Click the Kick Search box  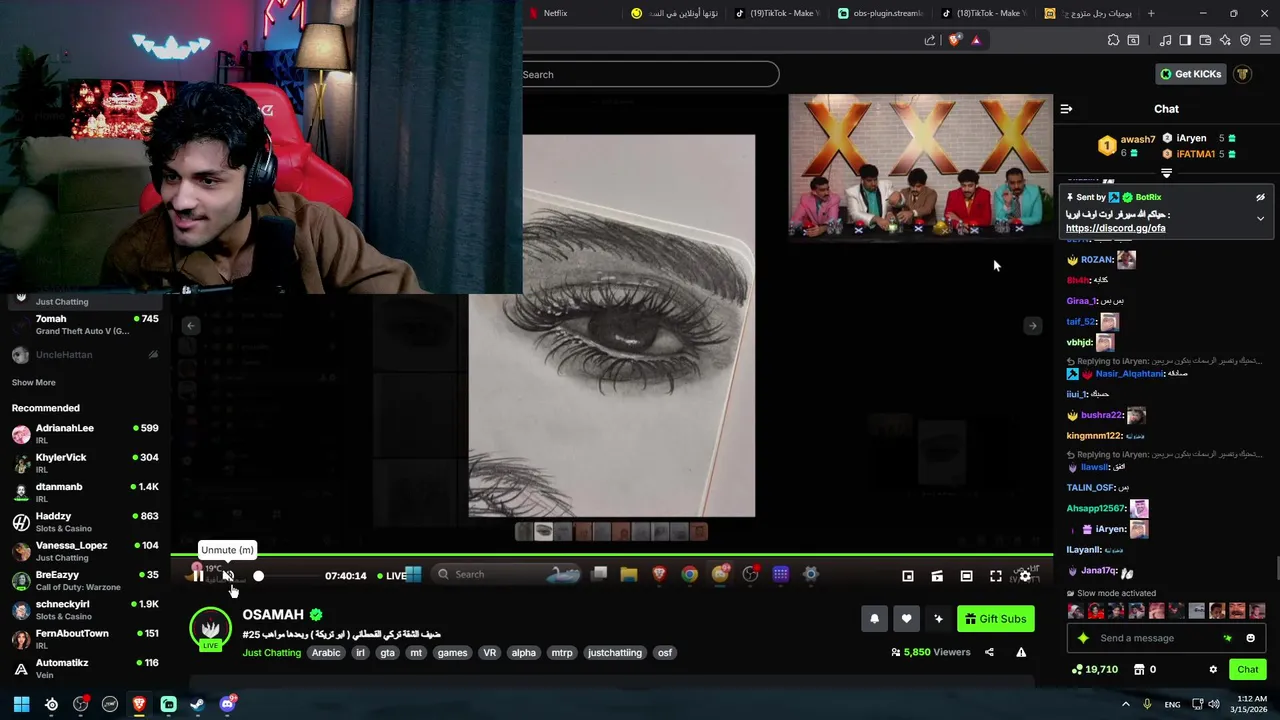pyautogui.click(x=650, y=74)
